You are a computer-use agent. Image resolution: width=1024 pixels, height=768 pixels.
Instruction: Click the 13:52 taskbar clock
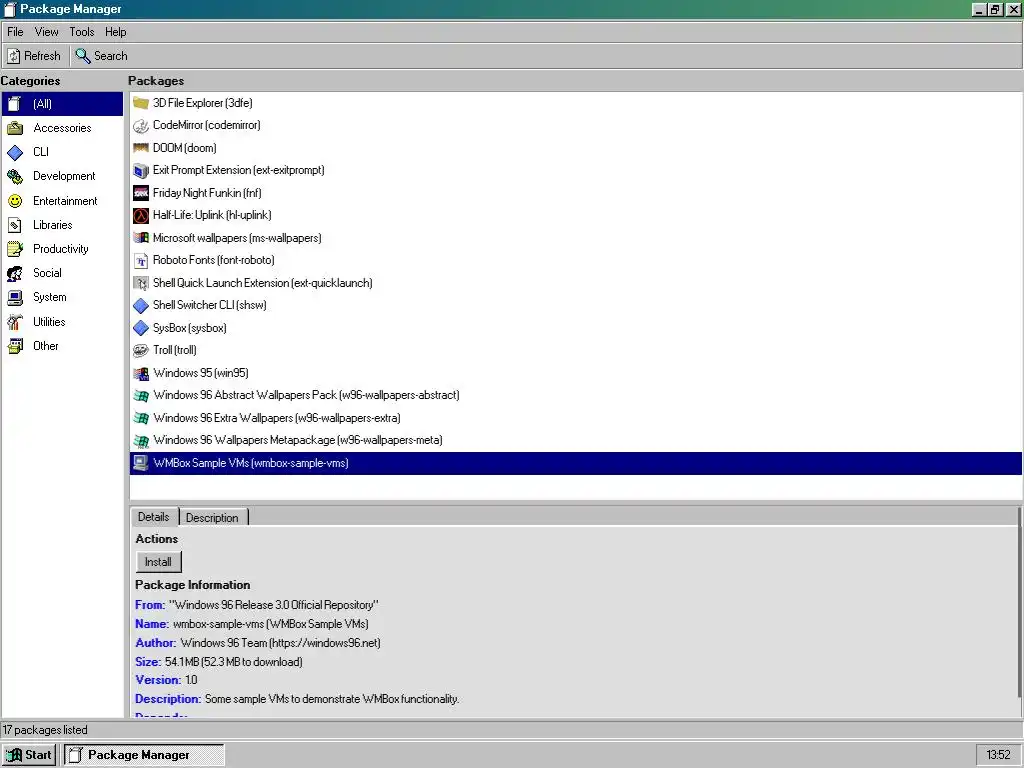(x=998, y=755)
